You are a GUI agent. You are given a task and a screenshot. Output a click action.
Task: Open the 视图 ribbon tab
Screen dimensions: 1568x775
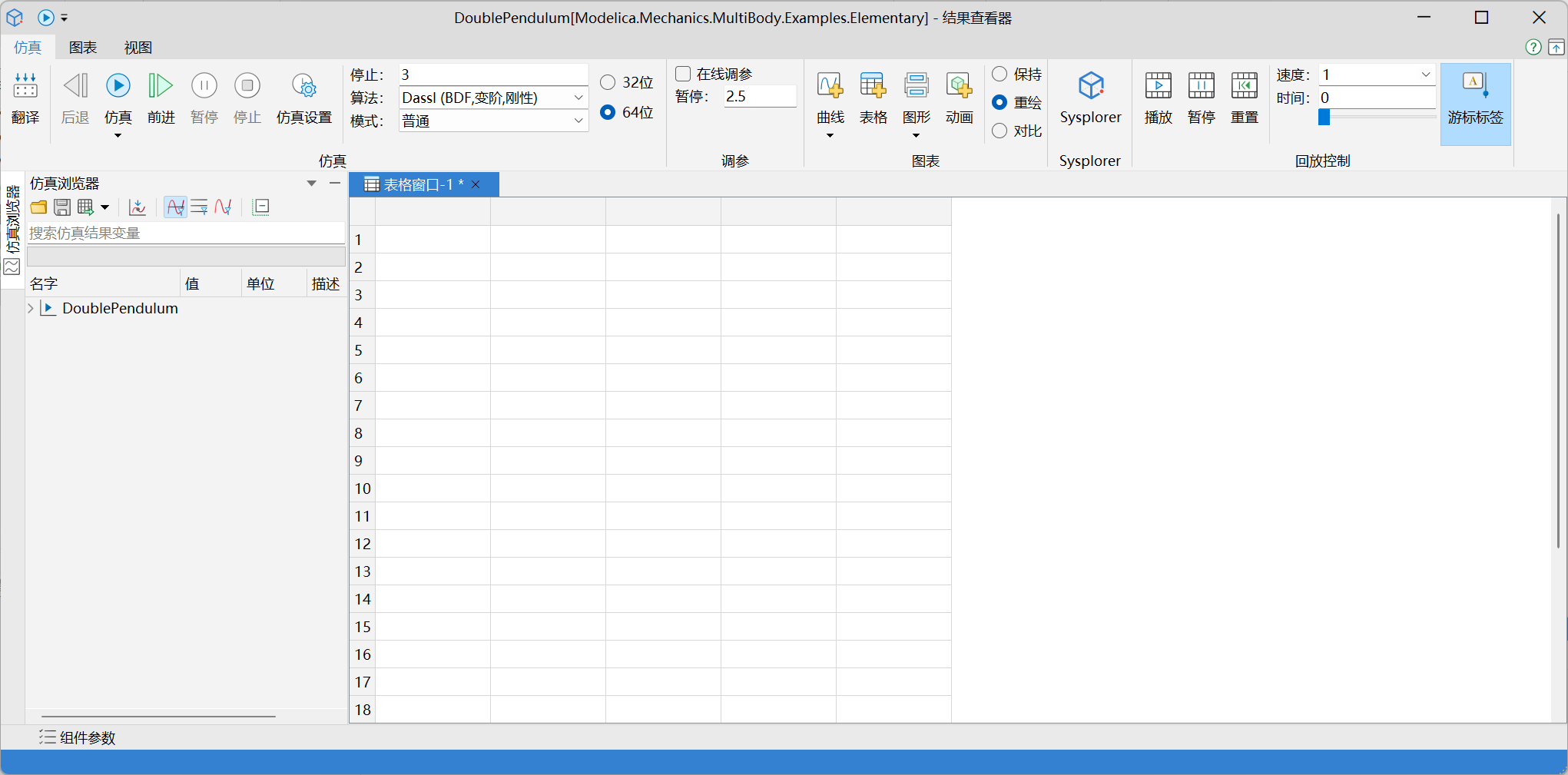tap(138, 48)
